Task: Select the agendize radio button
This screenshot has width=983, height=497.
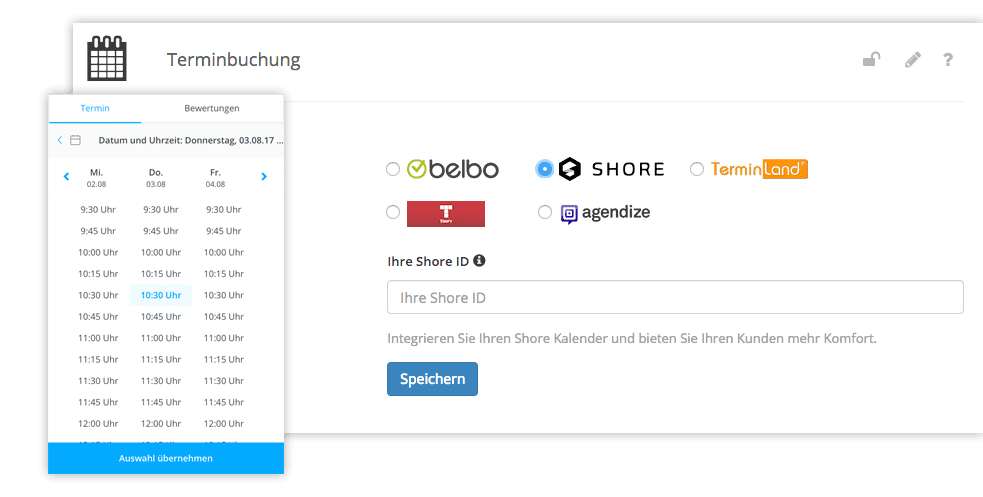Action: coord(545,212)
